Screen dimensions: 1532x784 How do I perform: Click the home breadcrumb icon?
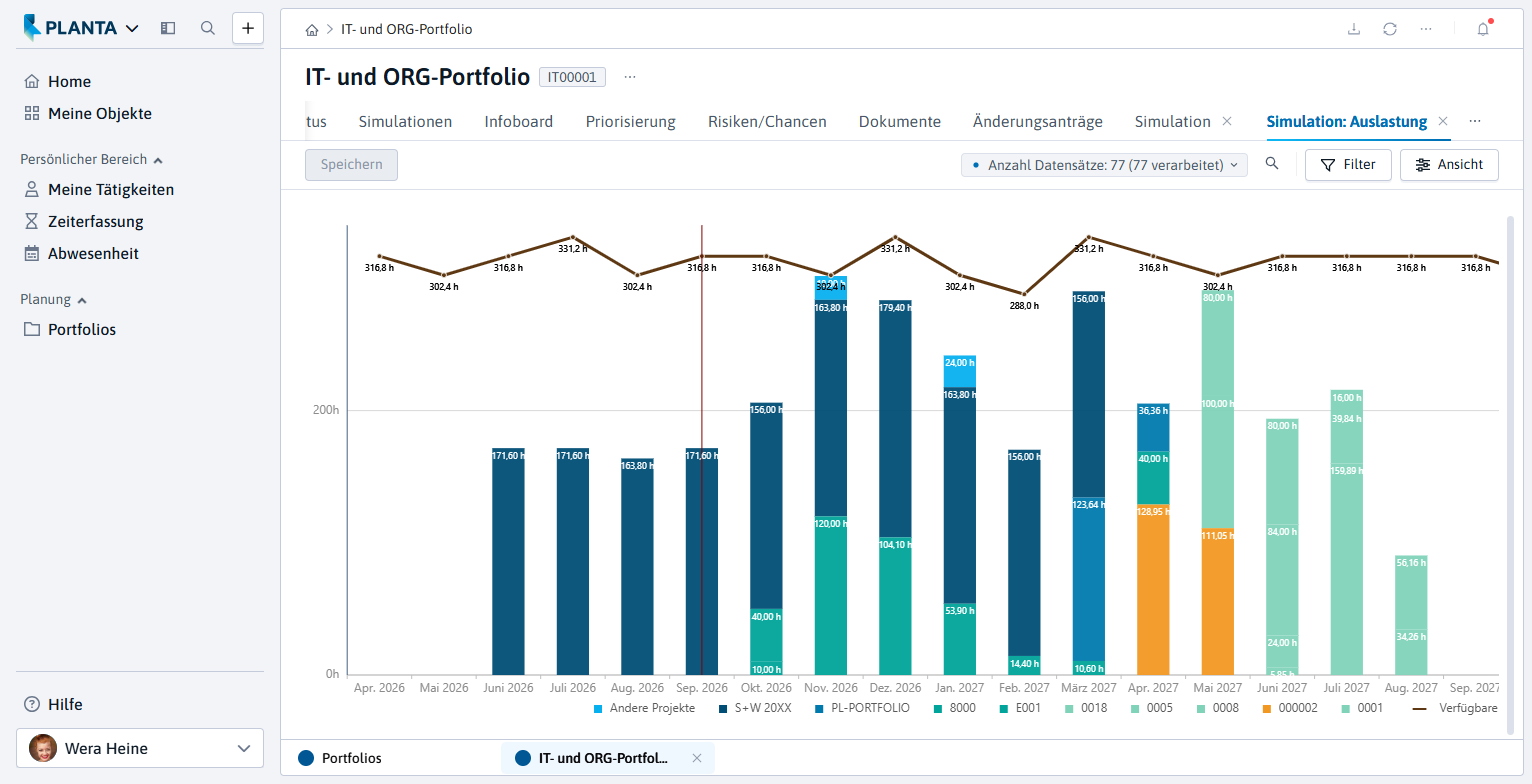(312, 30)
